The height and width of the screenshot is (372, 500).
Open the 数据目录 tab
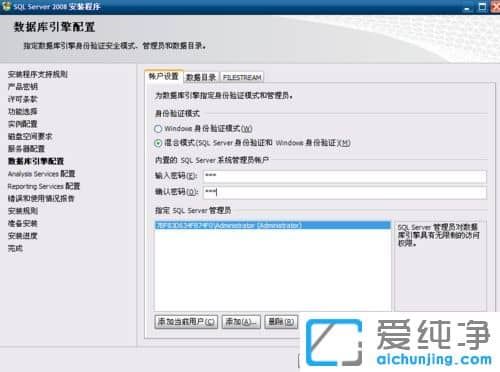click(x=201, y=77)
